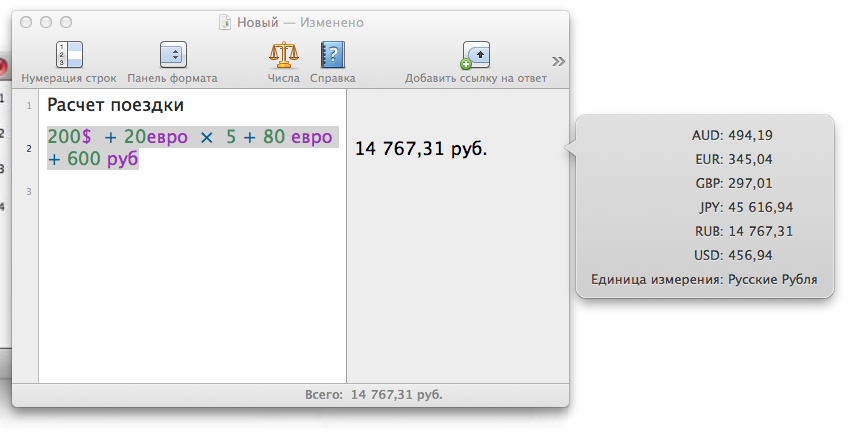Expand the toolbar overflow chevron
Image resolution: width=849 pixels, height=432 pixels.
[558, 61]
